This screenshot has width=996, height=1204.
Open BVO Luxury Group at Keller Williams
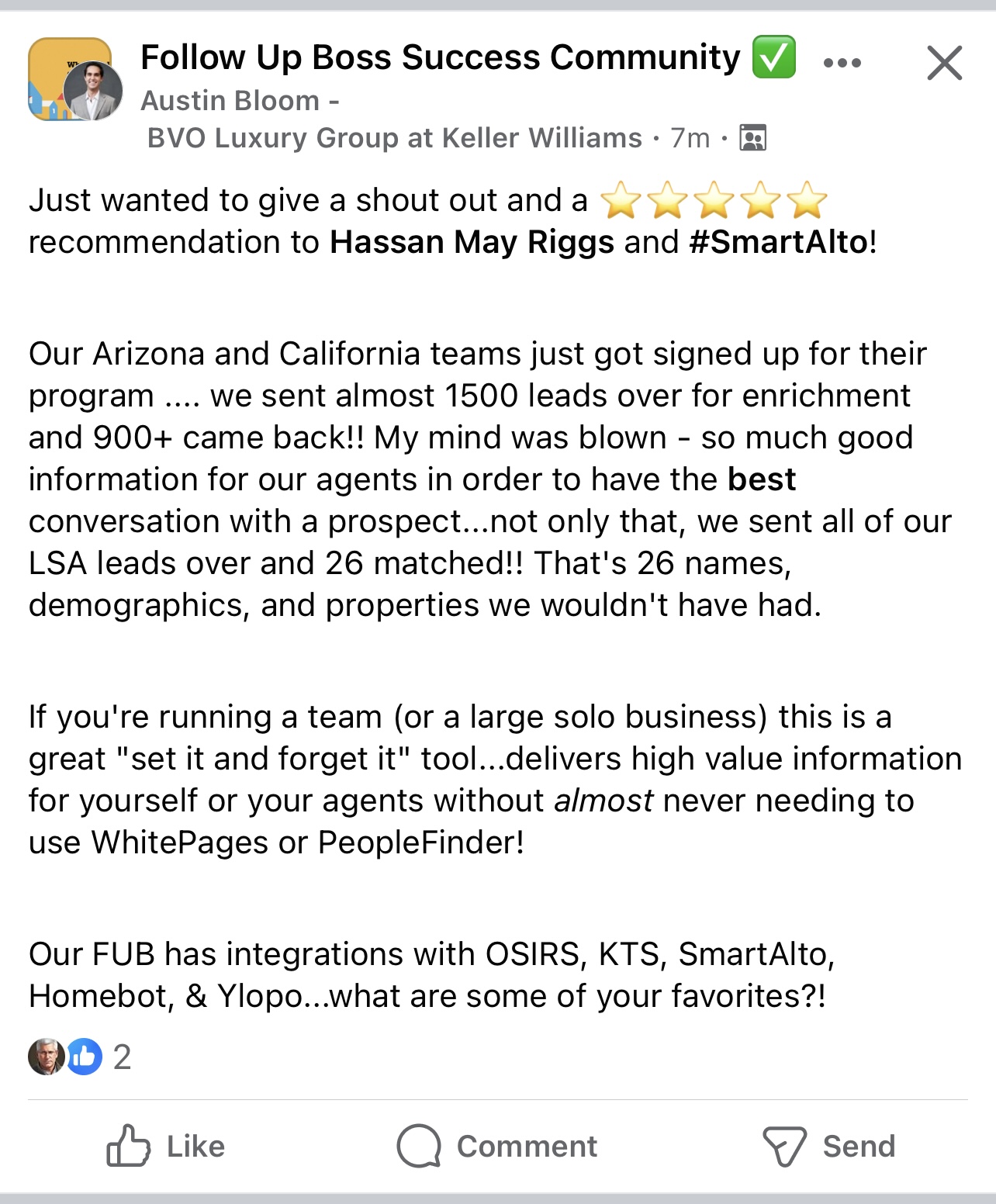coord(394,138)
